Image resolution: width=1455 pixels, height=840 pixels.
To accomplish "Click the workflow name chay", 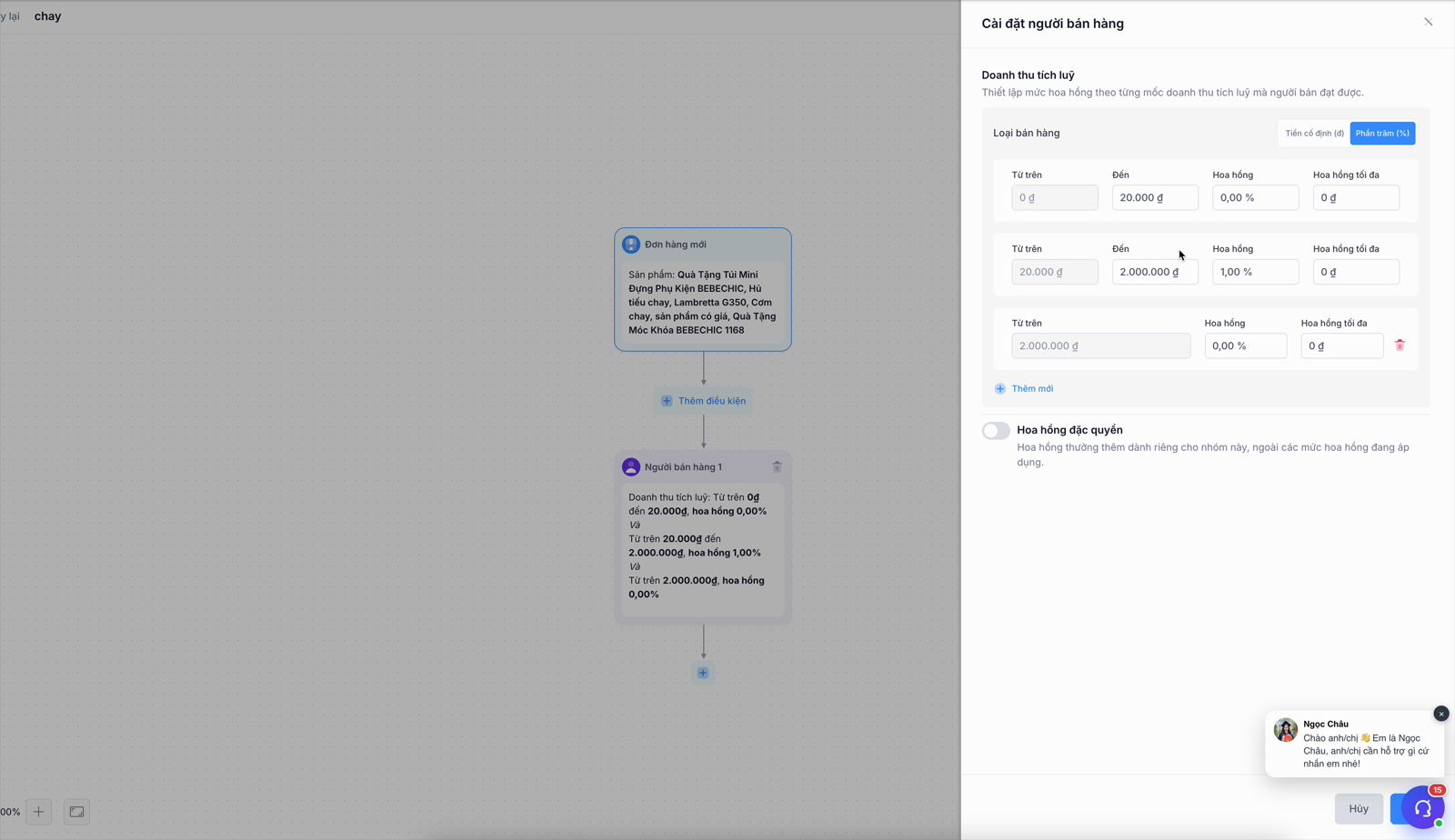I will [47, 16].
